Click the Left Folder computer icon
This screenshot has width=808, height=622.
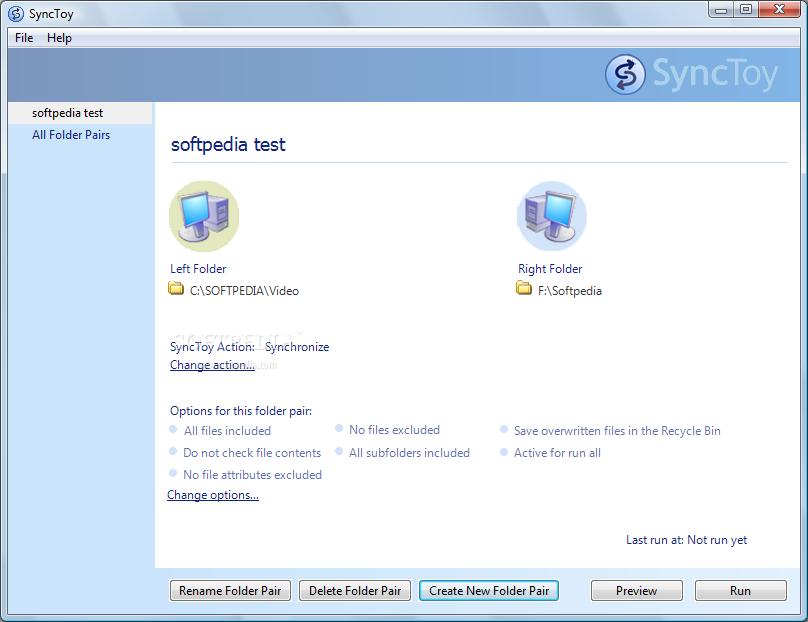tap(204, 216)
